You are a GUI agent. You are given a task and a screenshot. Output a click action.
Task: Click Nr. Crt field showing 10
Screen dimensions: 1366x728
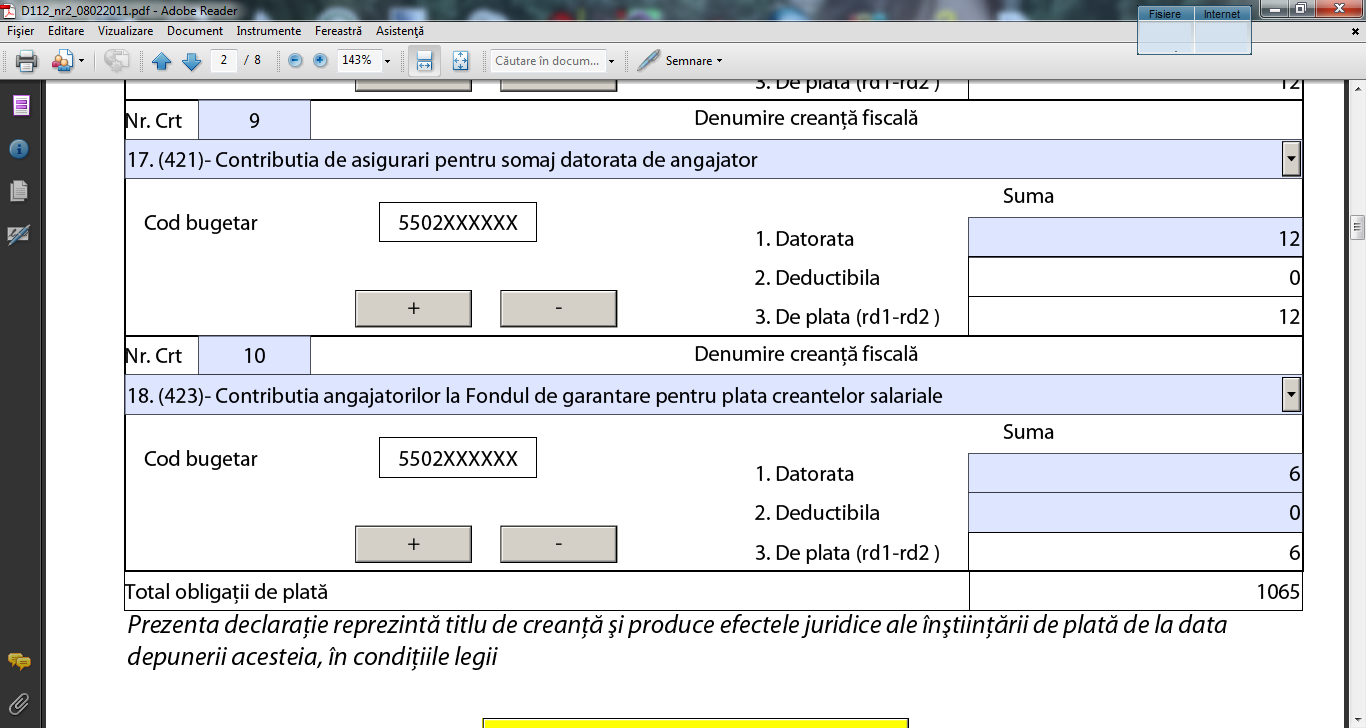[x=254, y=356]
